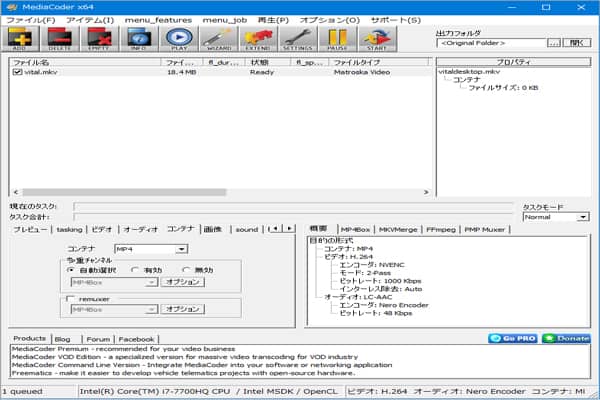Switch to the オーディオ tab

pos(140,229)
